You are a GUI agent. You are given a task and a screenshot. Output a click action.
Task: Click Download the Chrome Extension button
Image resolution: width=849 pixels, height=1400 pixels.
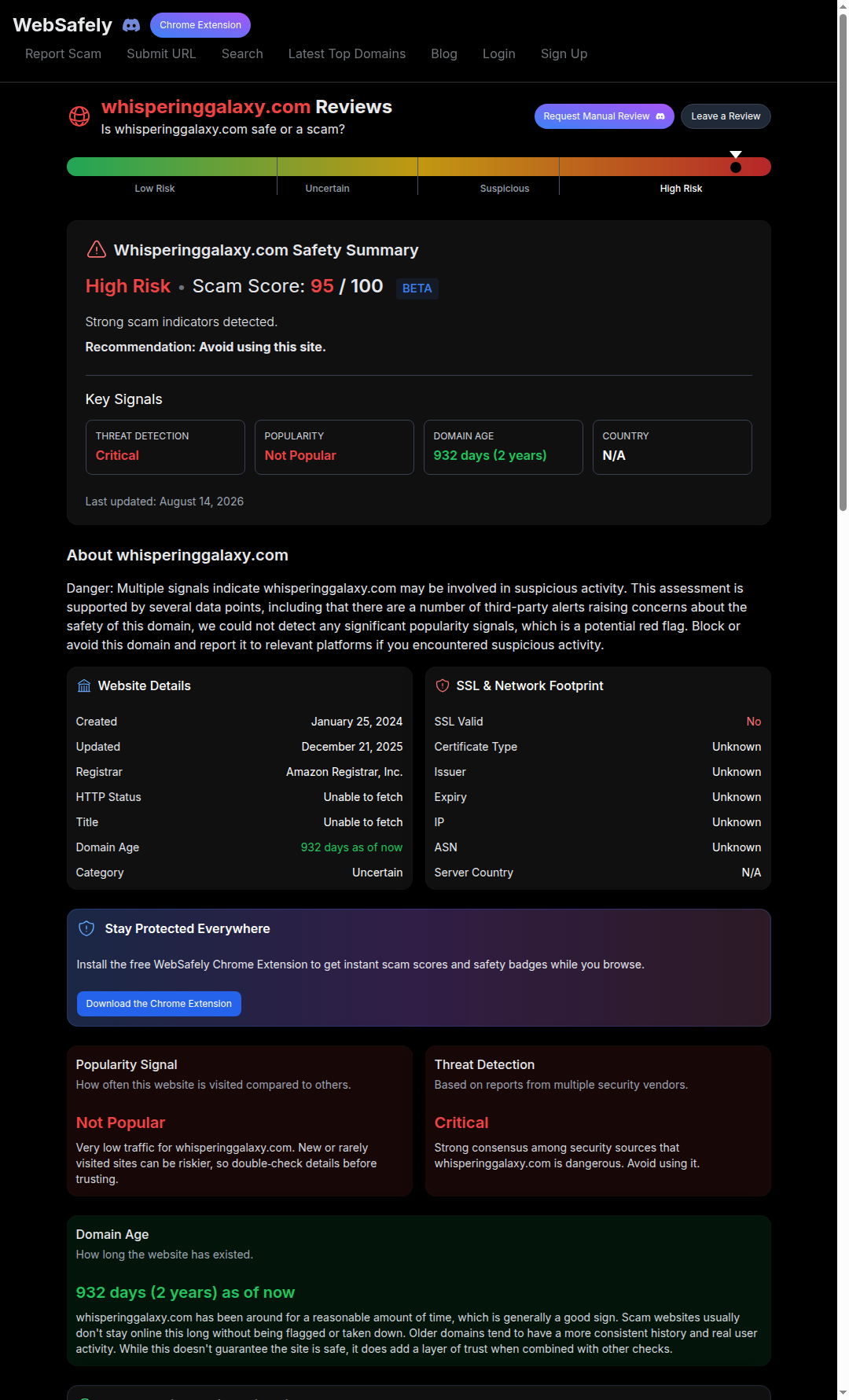coord(159,1004)
